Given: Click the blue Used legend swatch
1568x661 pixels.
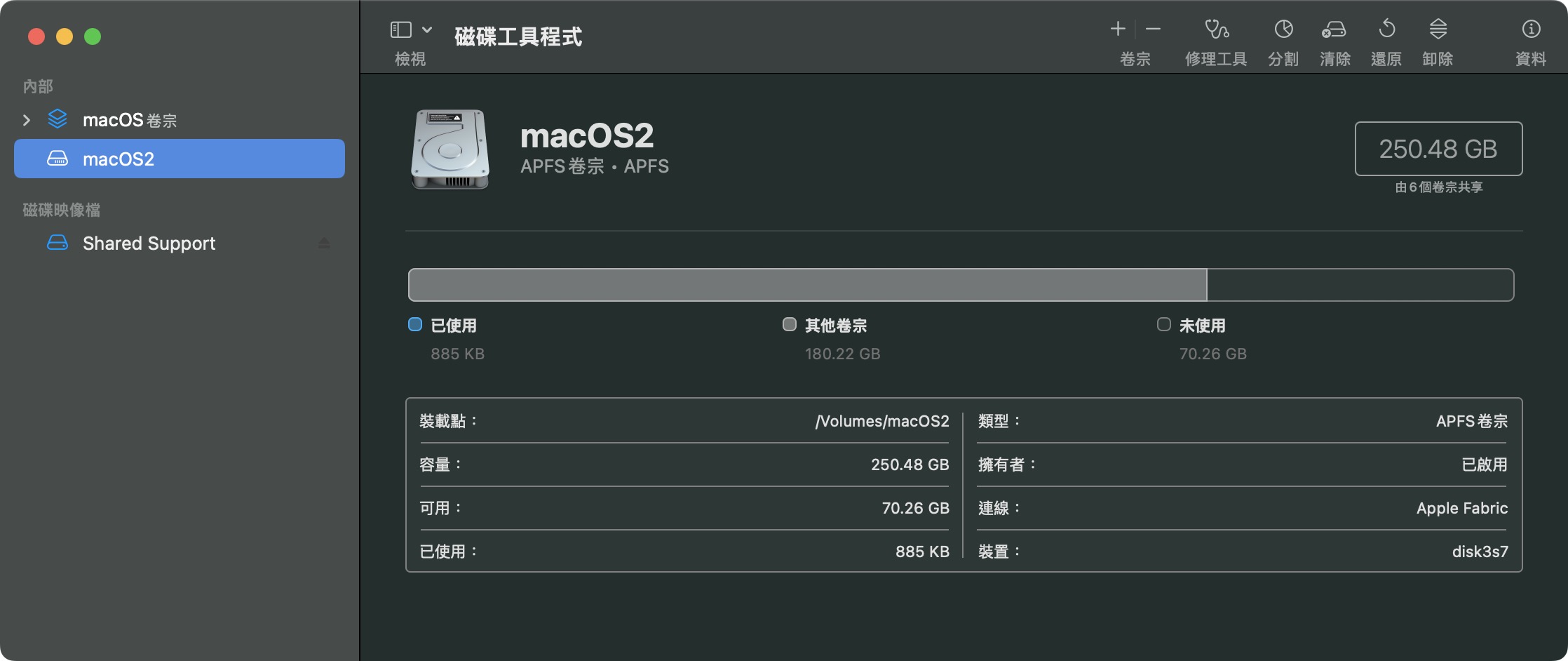Looking at the screenshot, I should 415,324.
